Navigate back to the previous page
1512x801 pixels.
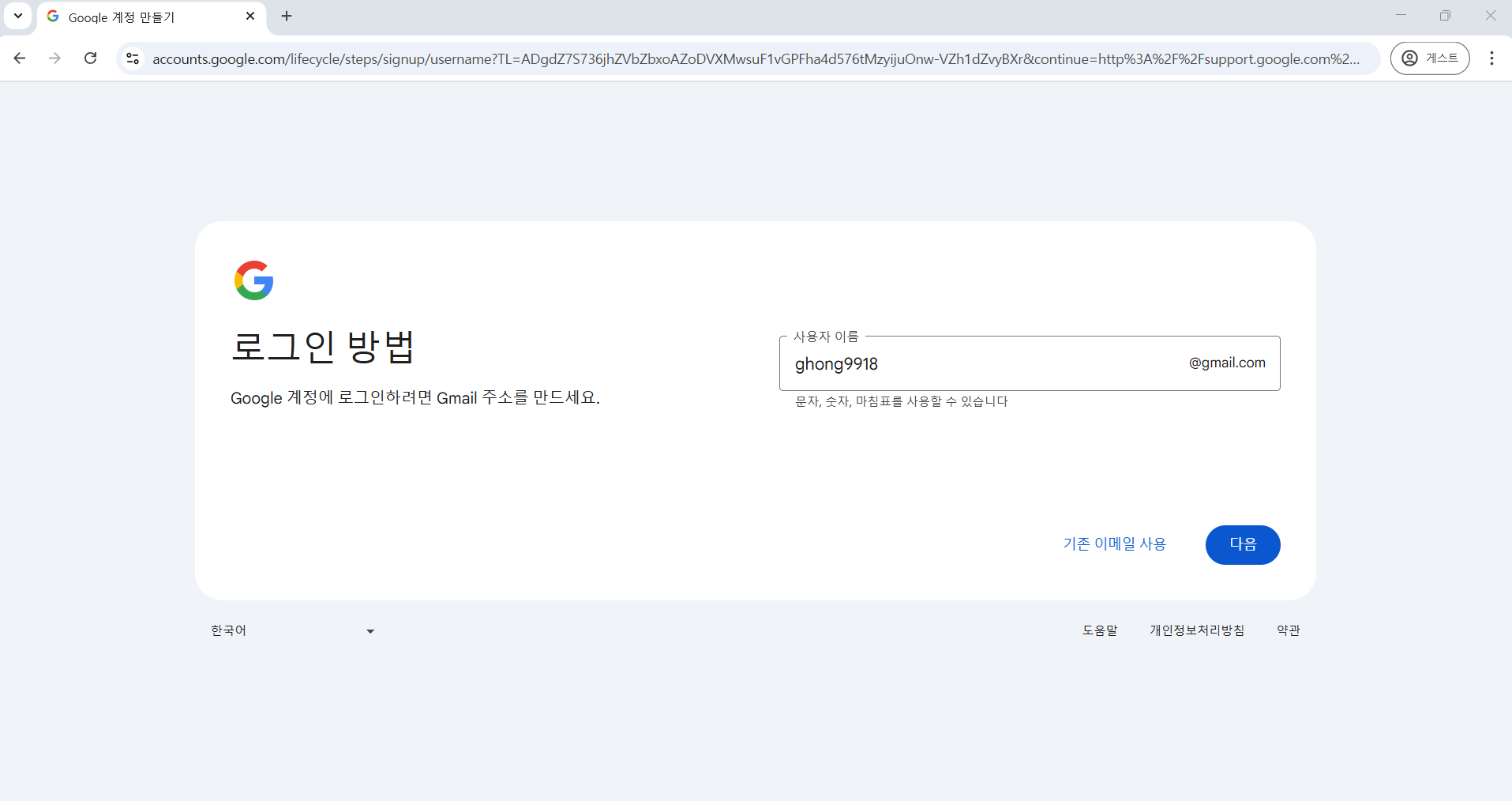(x=20, y=58)
